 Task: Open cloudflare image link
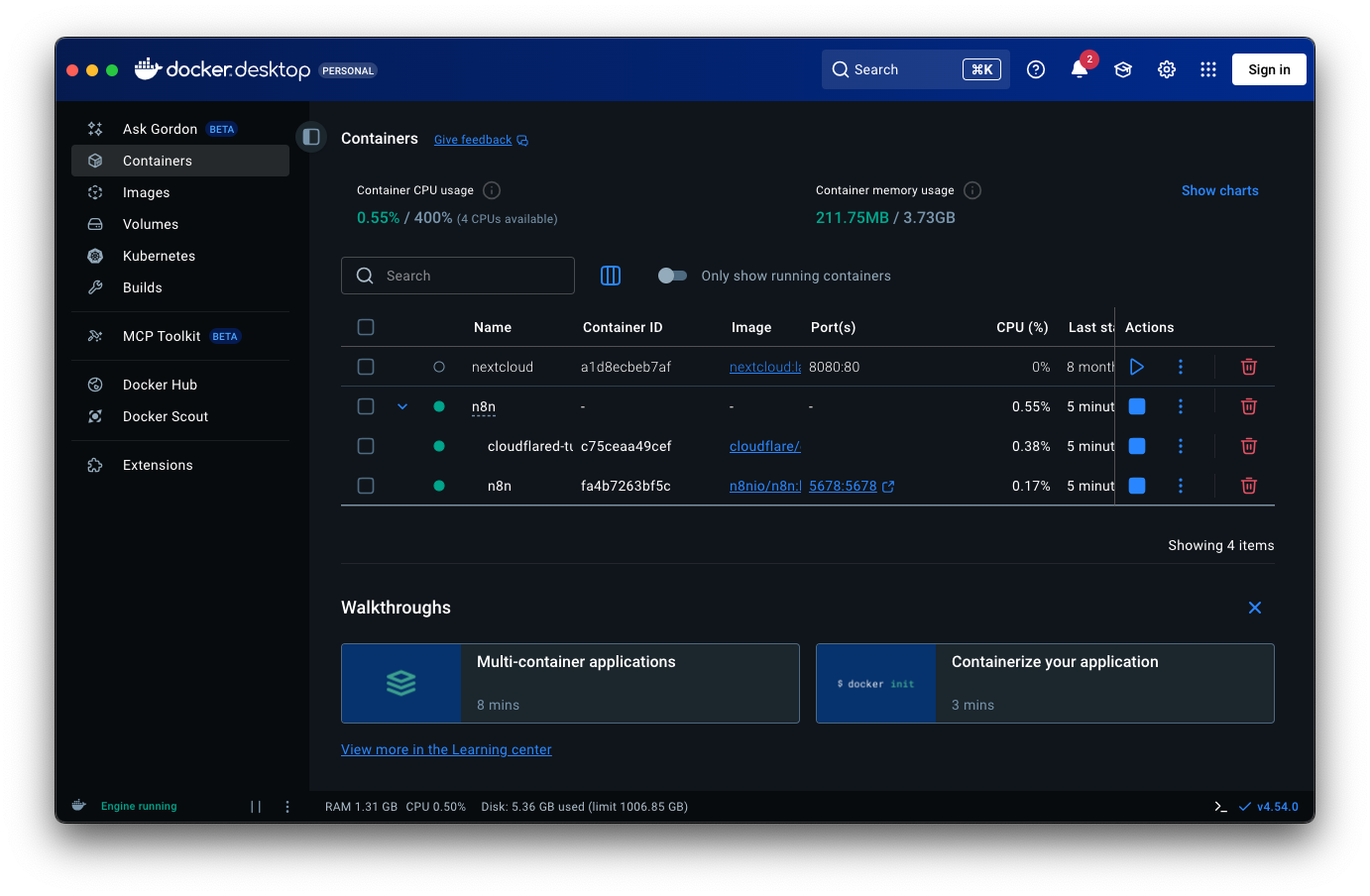click(x=765, y=446)
